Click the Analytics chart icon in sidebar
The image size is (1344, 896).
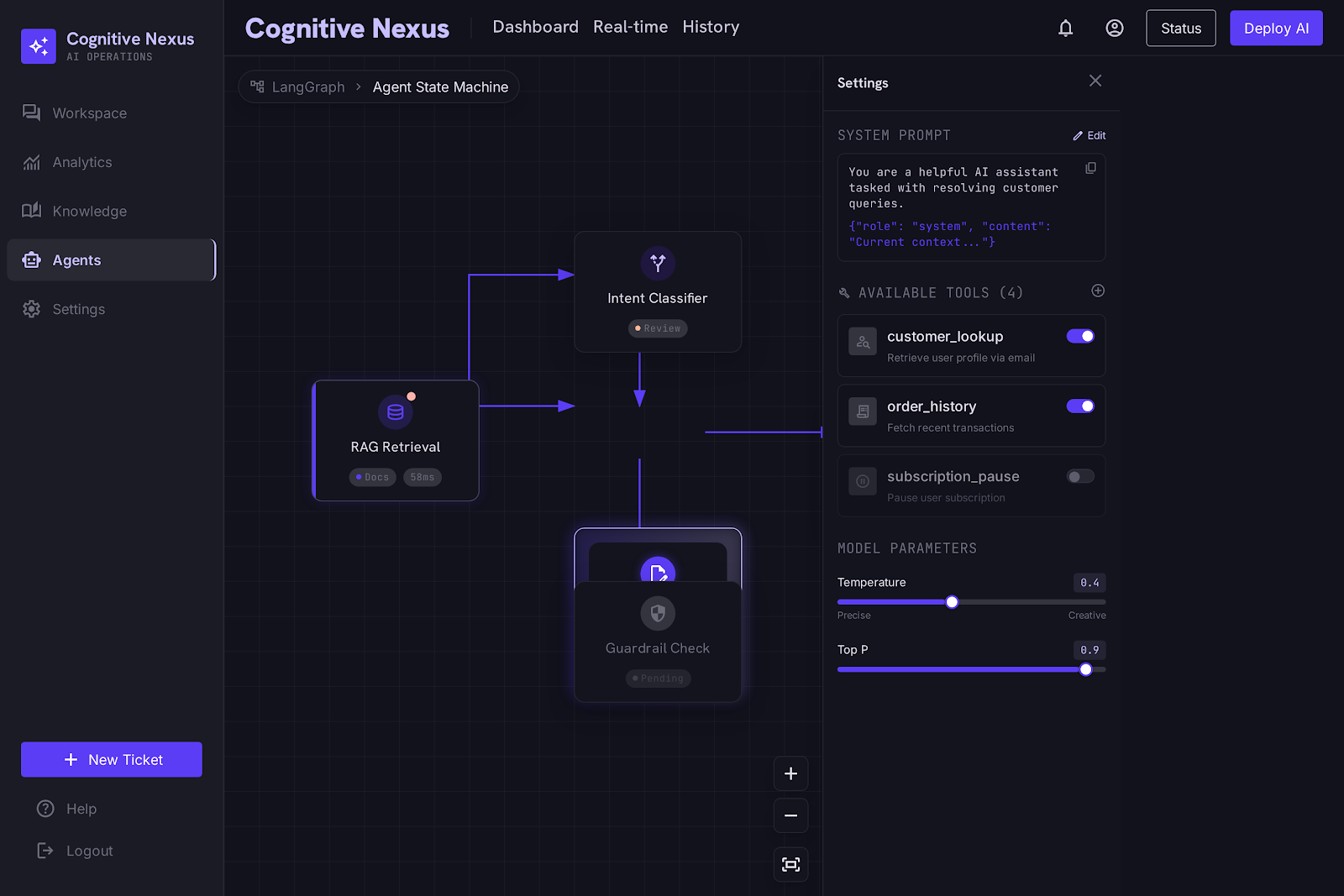point(31,162)
